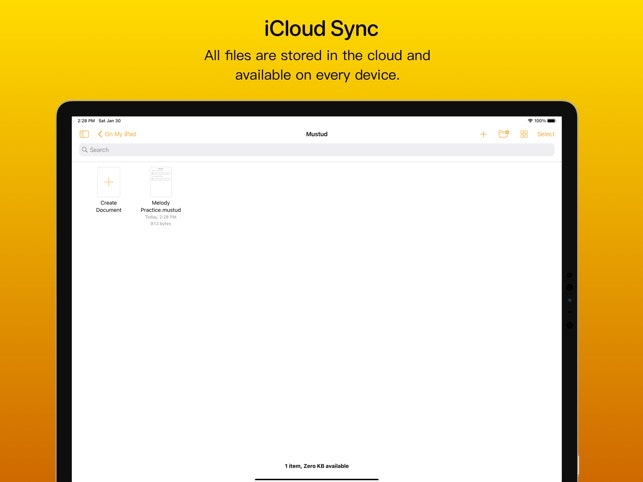Click the Melody Practice.mustud file name
Image resolution: width=643 pixels, height=482 pixels.
[x=161, y=206]
